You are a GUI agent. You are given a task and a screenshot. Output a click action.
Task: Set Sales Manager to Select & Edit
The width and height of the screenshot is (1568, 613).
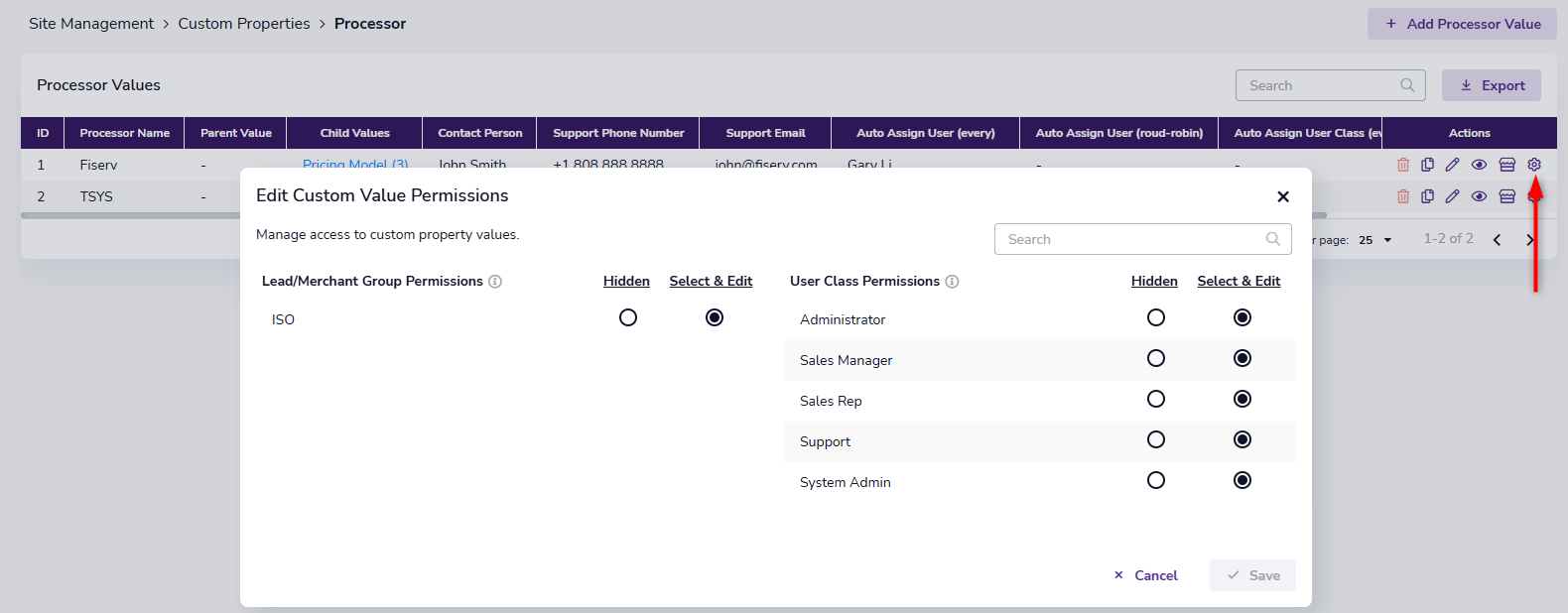click(x=1242, y=358)
